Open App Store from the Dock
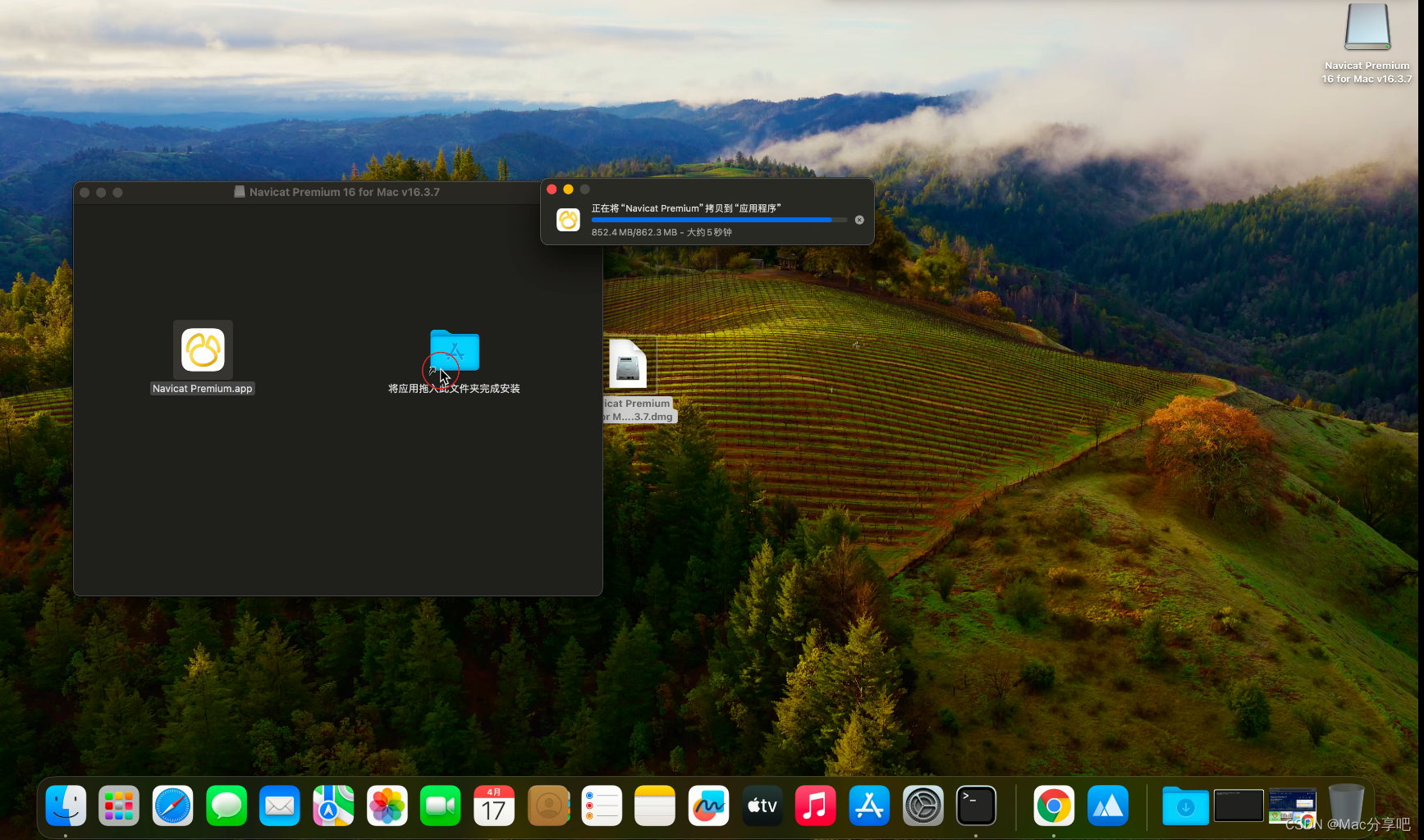The height and width of the screenshot is (840, 1424). coord(869,806)
